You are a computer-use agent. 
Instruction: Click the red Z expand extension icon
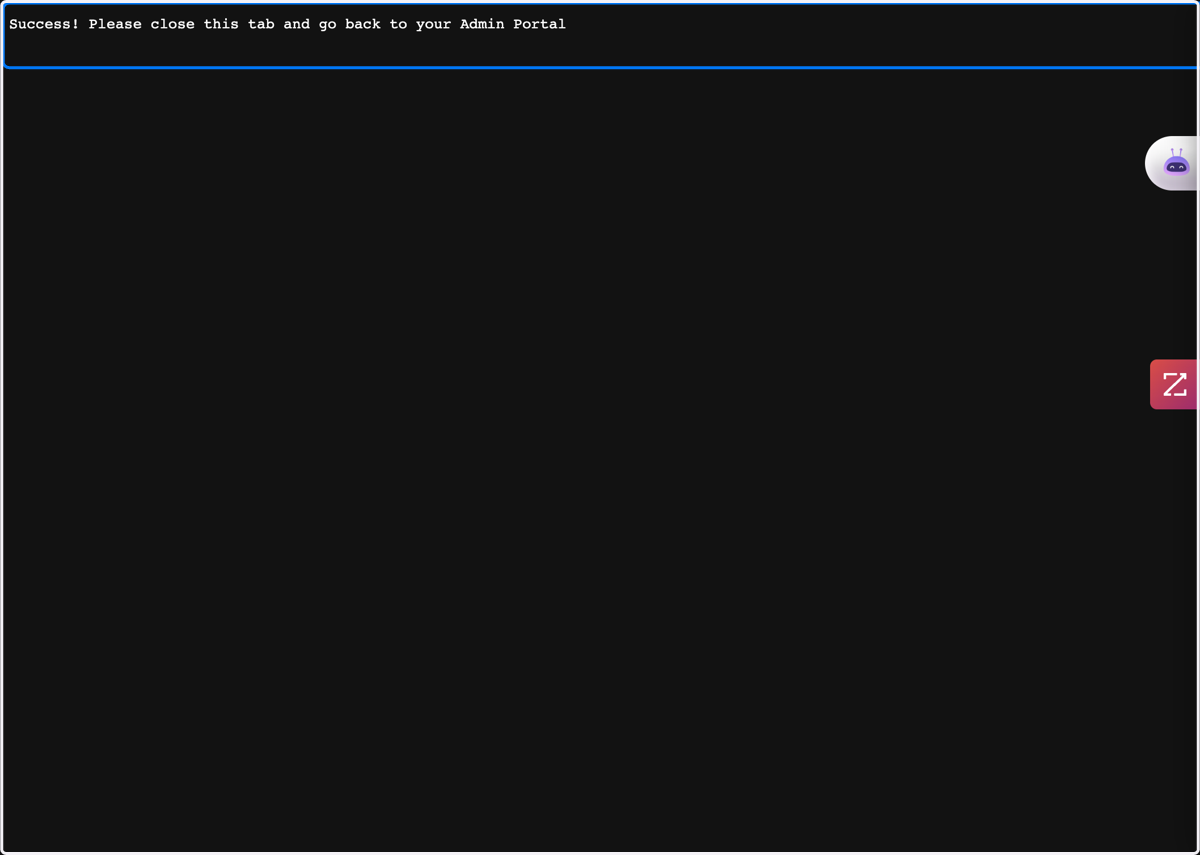pyautogui.click(x=1174, y=384)
